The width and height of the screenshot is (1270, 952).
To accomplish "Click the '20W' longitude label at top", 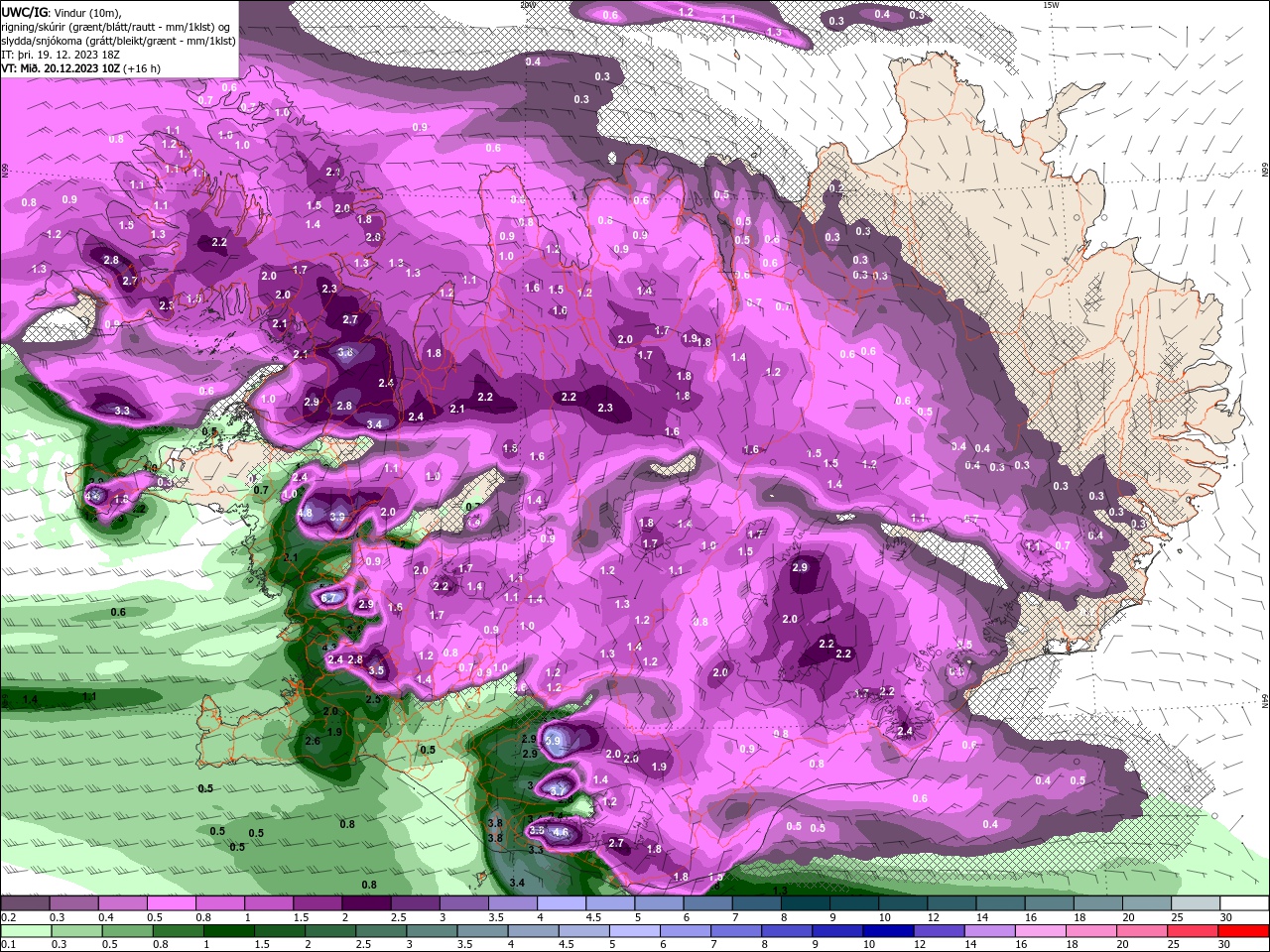I will 527,4.
